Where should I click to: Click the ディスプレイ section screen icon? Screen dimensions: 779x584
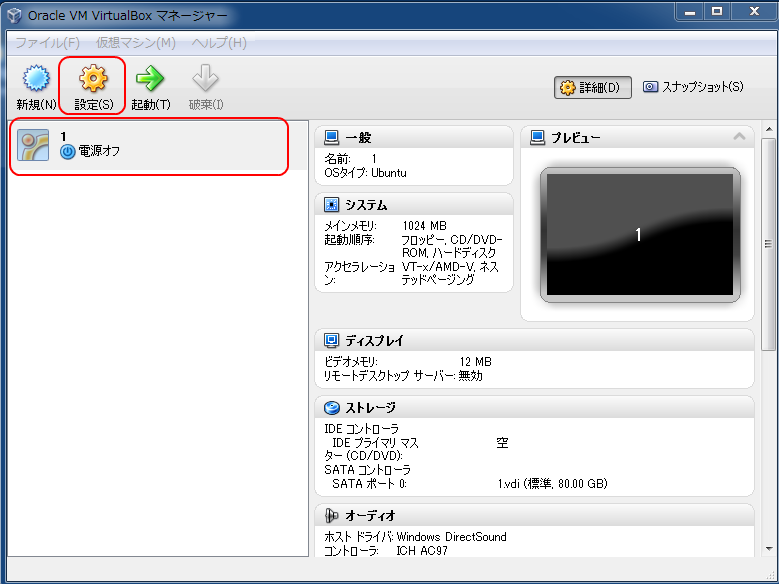tap(331, 340)
